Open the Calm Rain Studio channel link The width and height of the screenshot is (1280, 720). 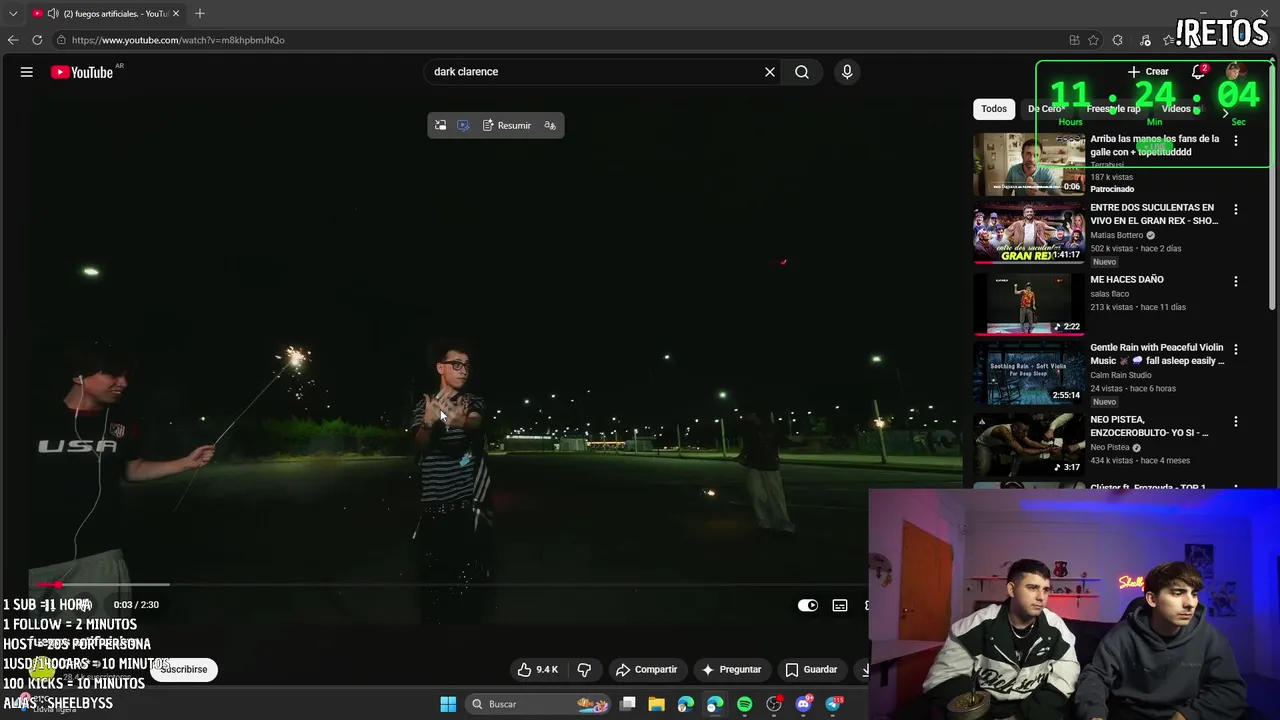[1121, 375]
